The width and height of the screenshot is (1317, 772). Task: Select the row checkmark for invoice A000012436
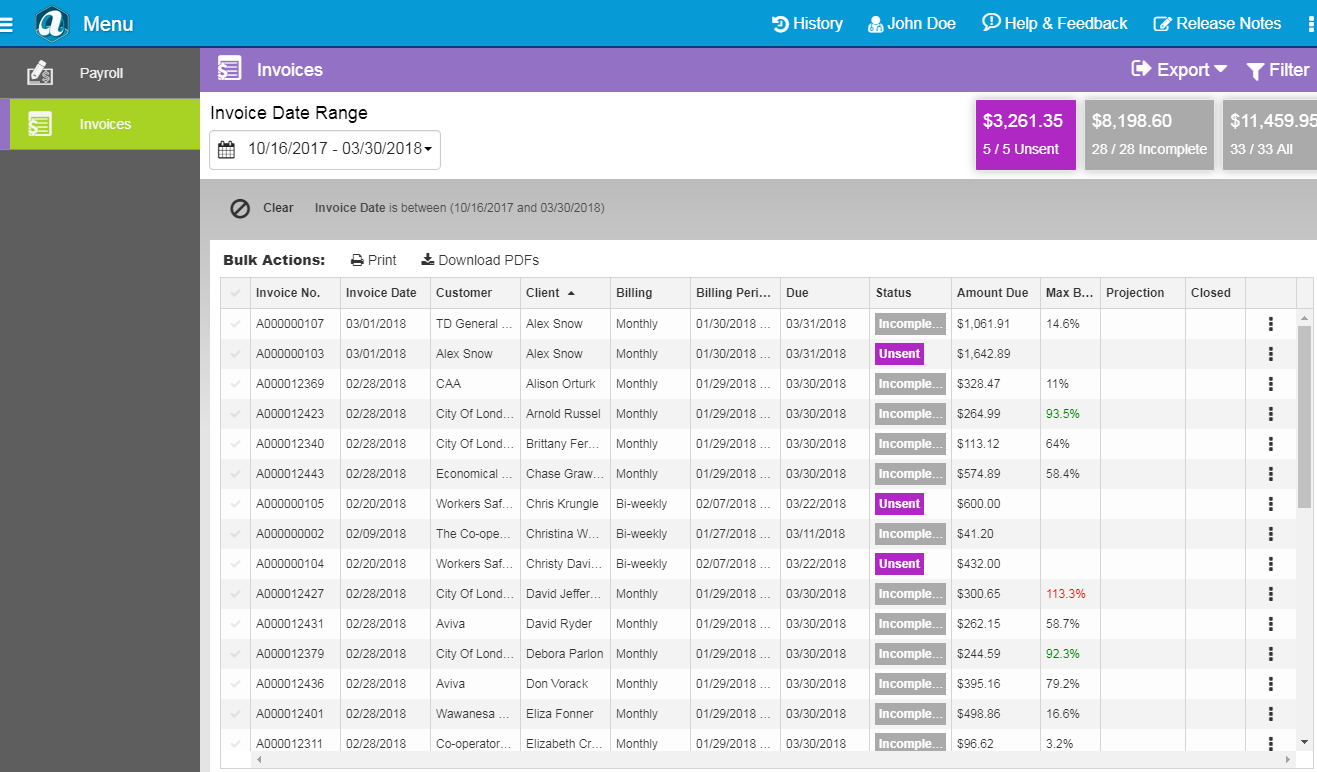tap(236, 684)
